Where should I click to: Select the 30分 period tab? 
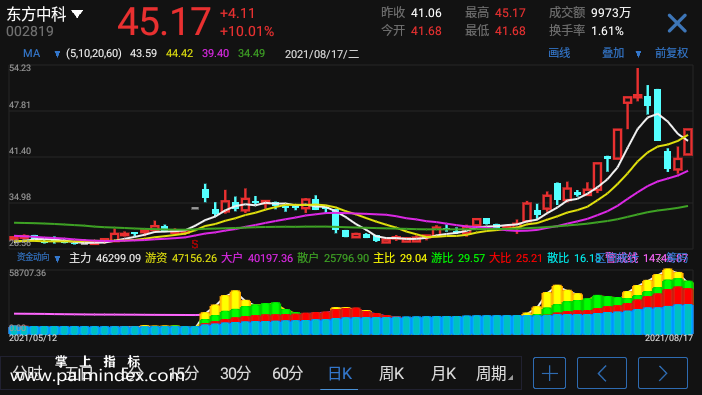click(235, 374)
